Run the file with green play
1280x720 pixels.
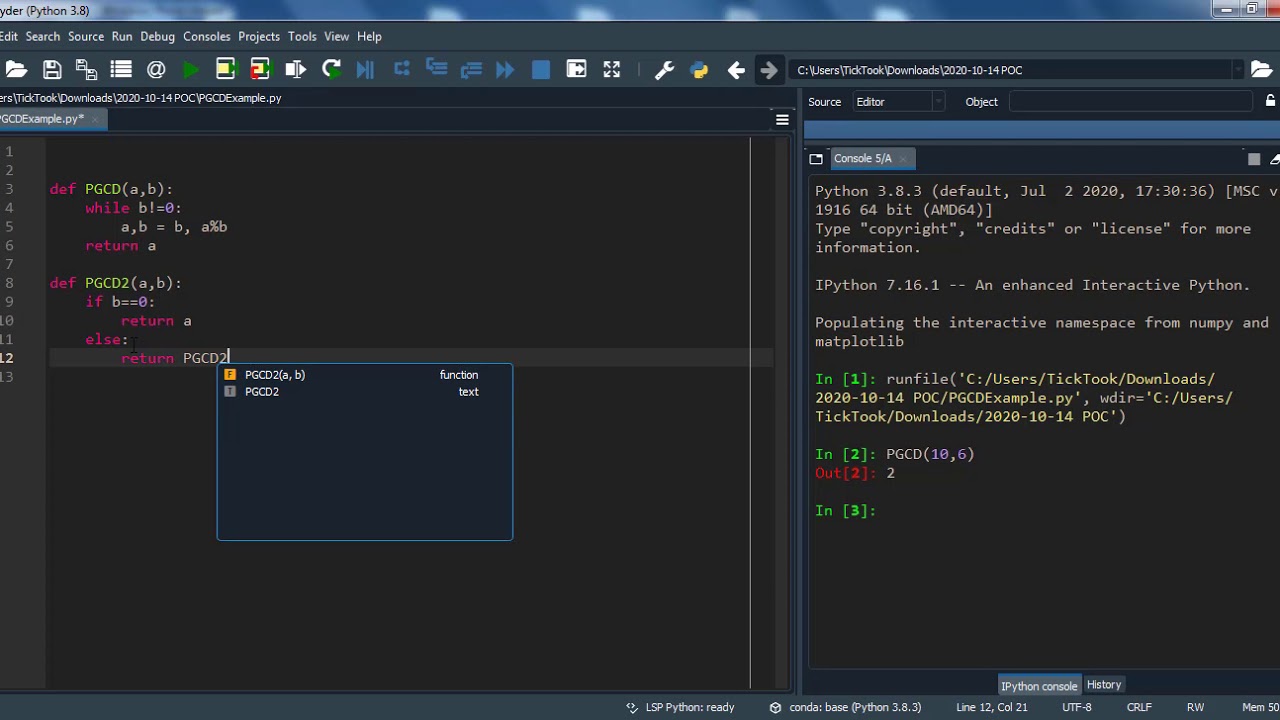click(190, 69)
